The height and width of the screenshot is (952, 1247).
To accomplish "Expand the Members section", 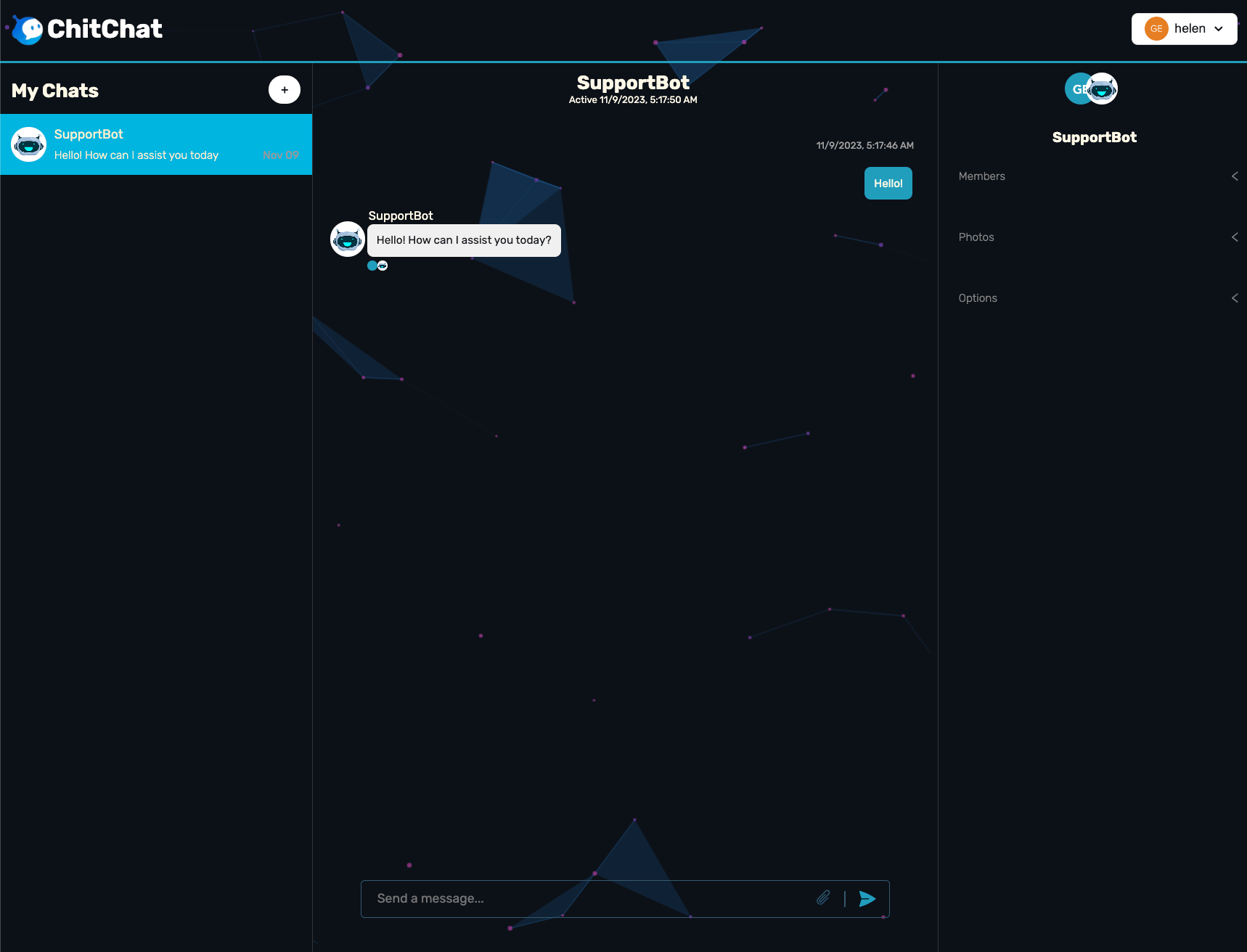I will [x=1095, y=176].
